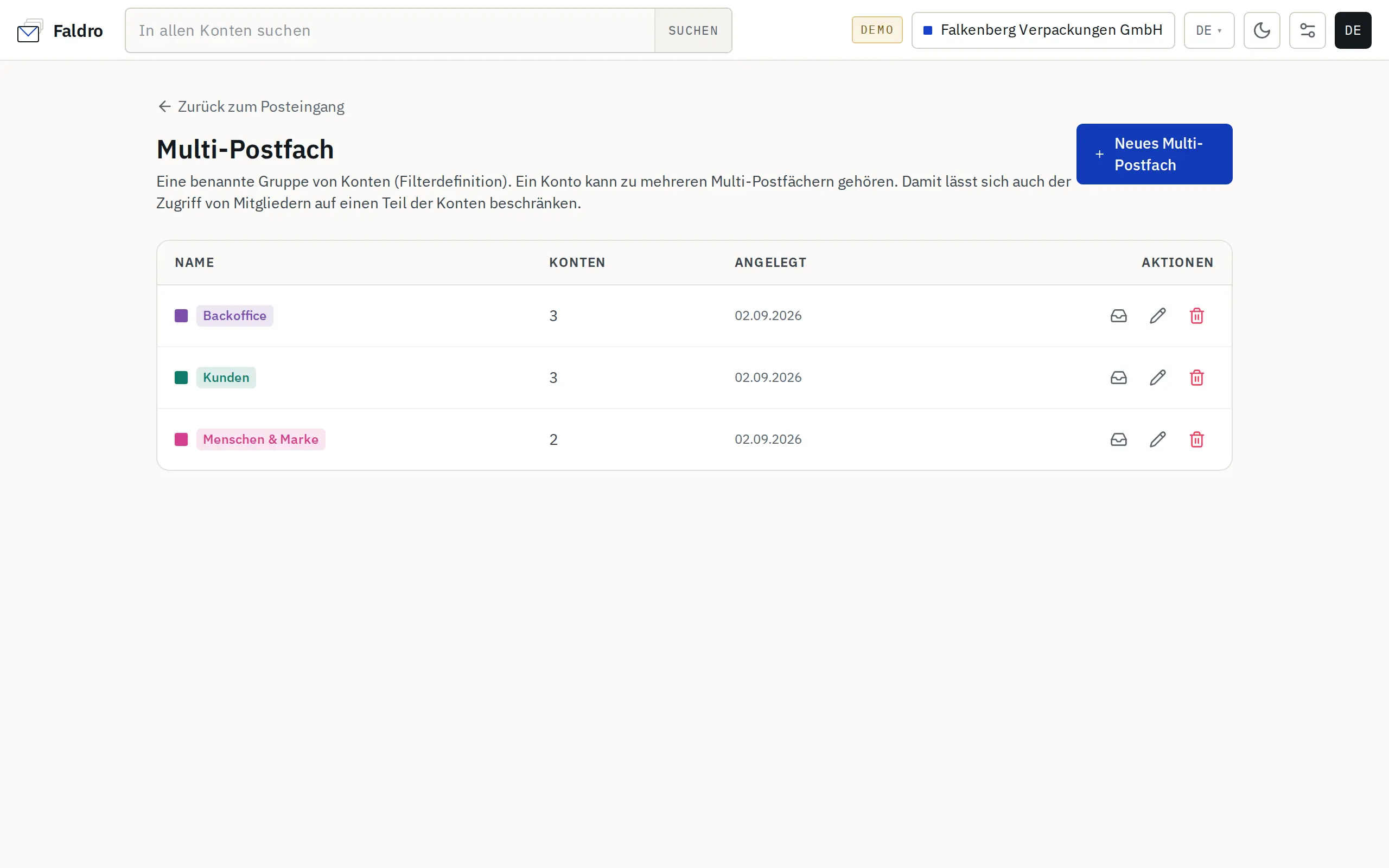
Task: Toggle dark mode with moon icon
Action: [x=1261, y=30]
